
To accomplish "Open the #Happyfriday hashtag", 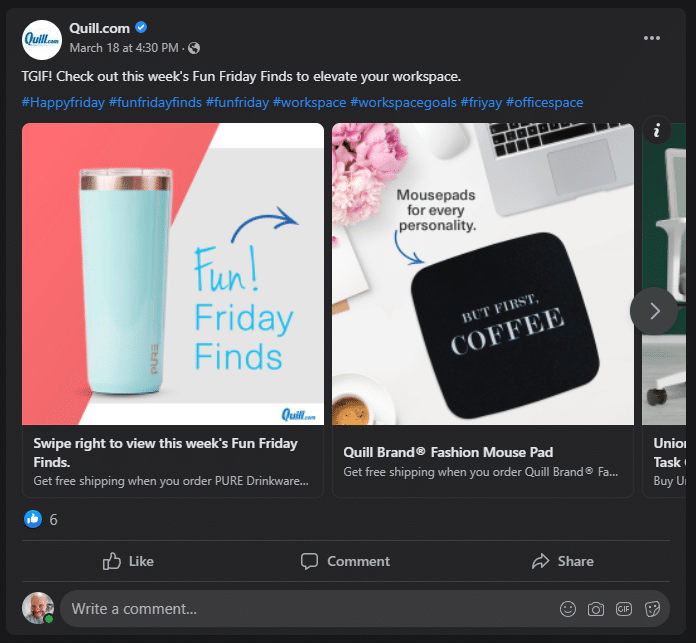I will (63, 103).
